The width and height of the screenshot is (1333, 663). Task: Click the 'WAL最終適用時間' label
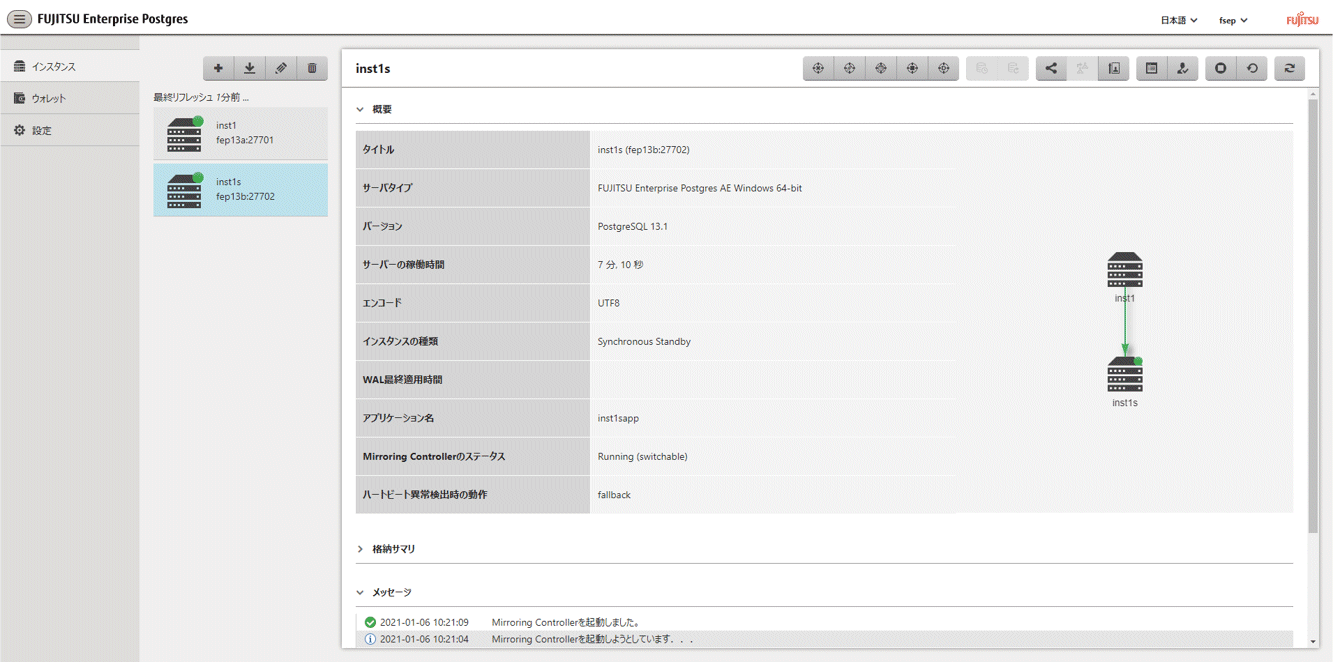click(402, 380)
